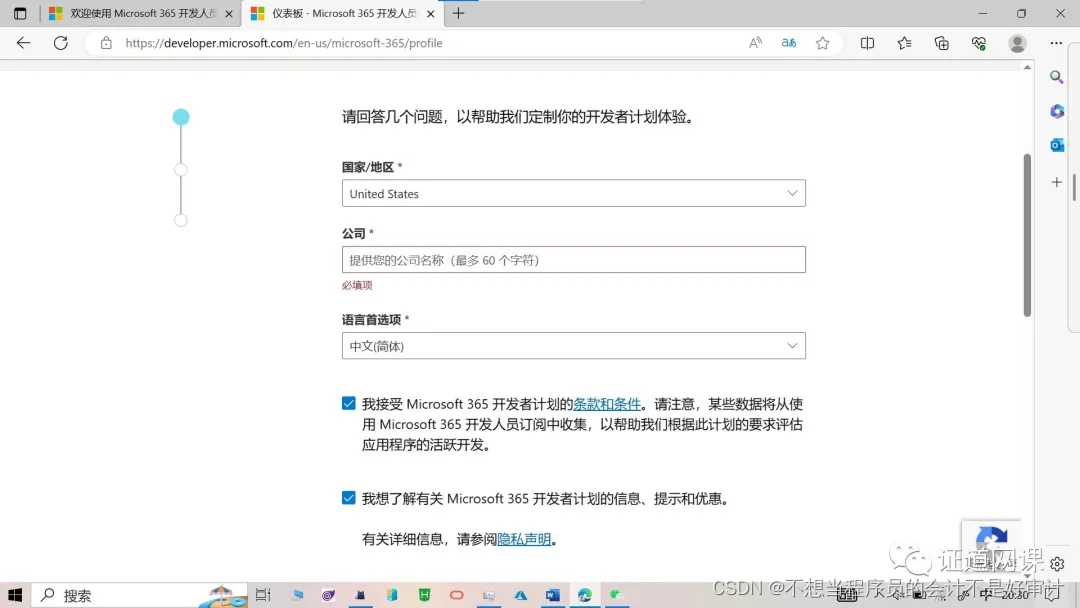Viewport: 1080px width, 608px height.
Task: Click the first progress step circle
Action: 180,117
